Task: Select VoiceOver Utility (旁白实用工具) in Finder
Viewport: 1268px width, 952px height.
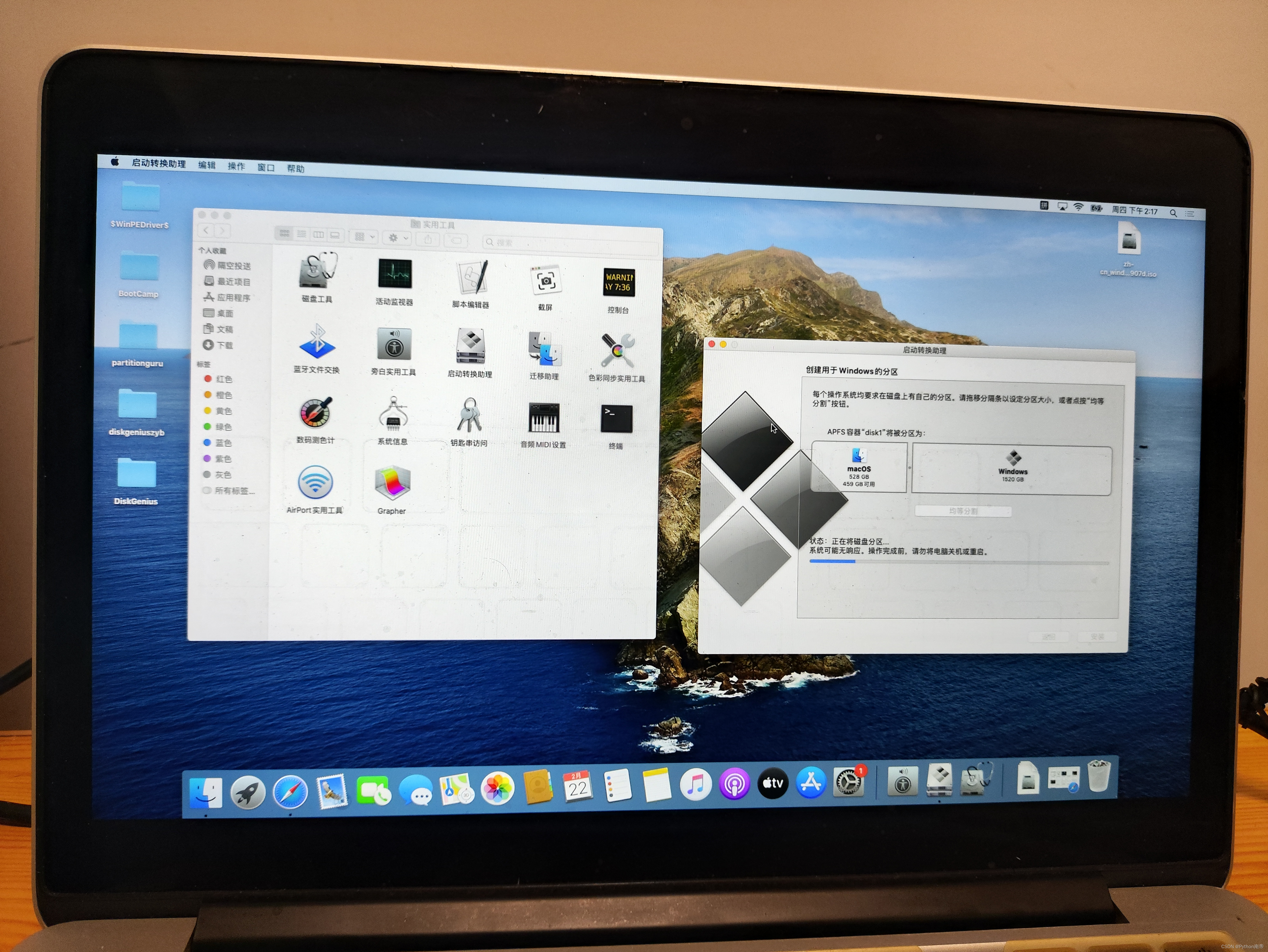Action: click(394, 344)
